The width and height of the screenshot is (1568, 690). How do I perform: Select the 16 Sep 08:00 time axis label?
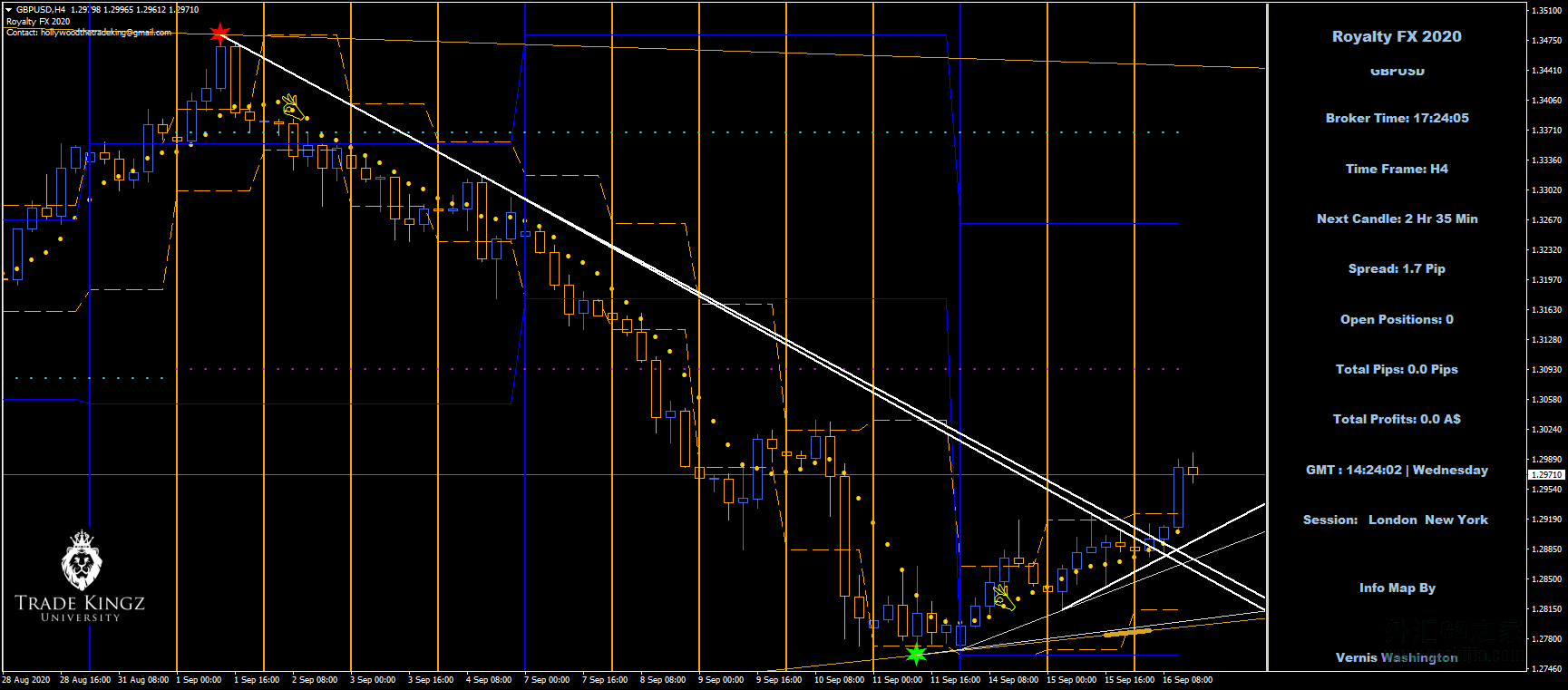(1187, 680)
